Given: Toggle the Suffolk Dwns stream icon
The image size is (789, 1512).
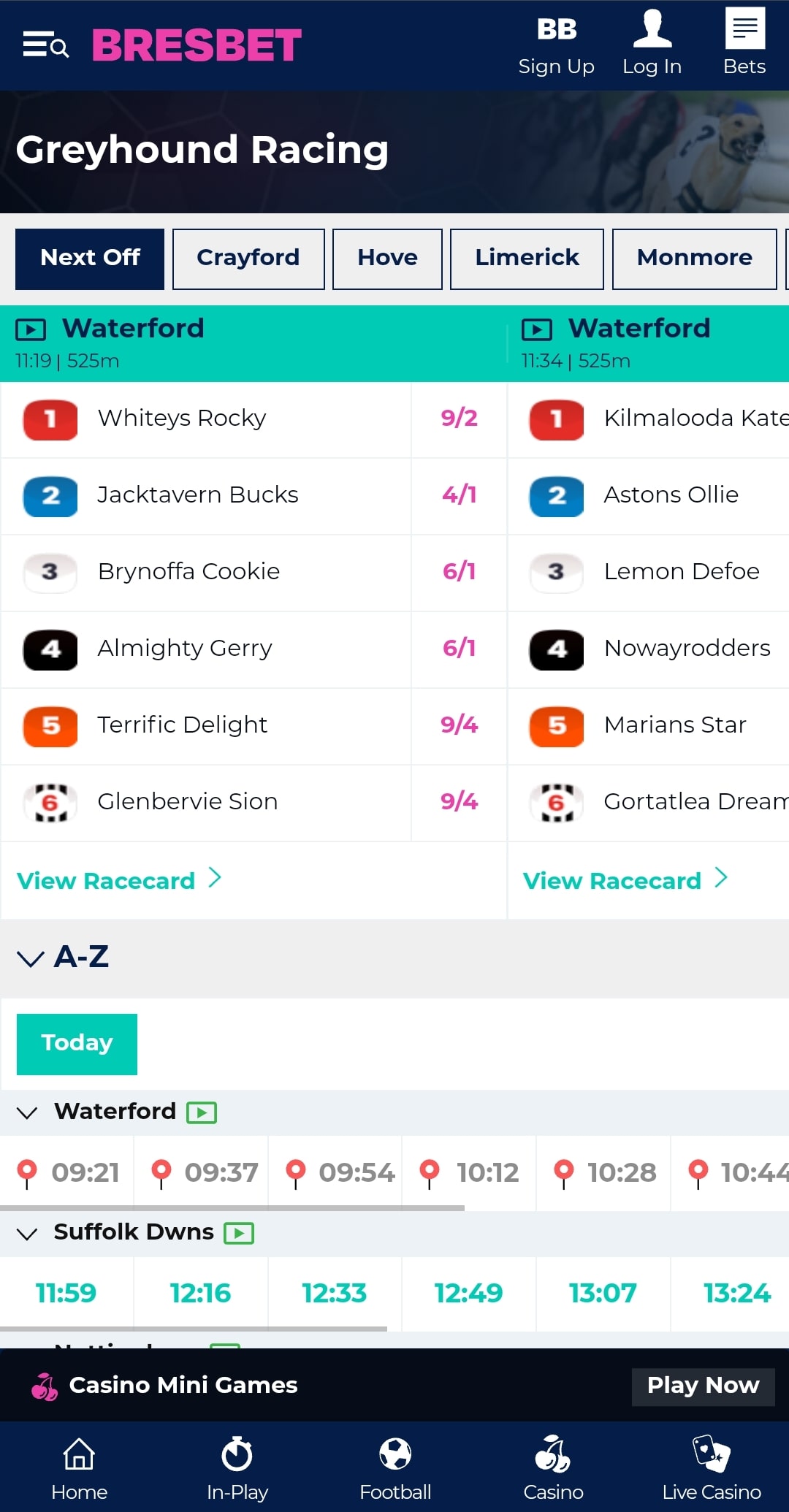Looking at the screenshot, I should click(x=239, y=1233).
